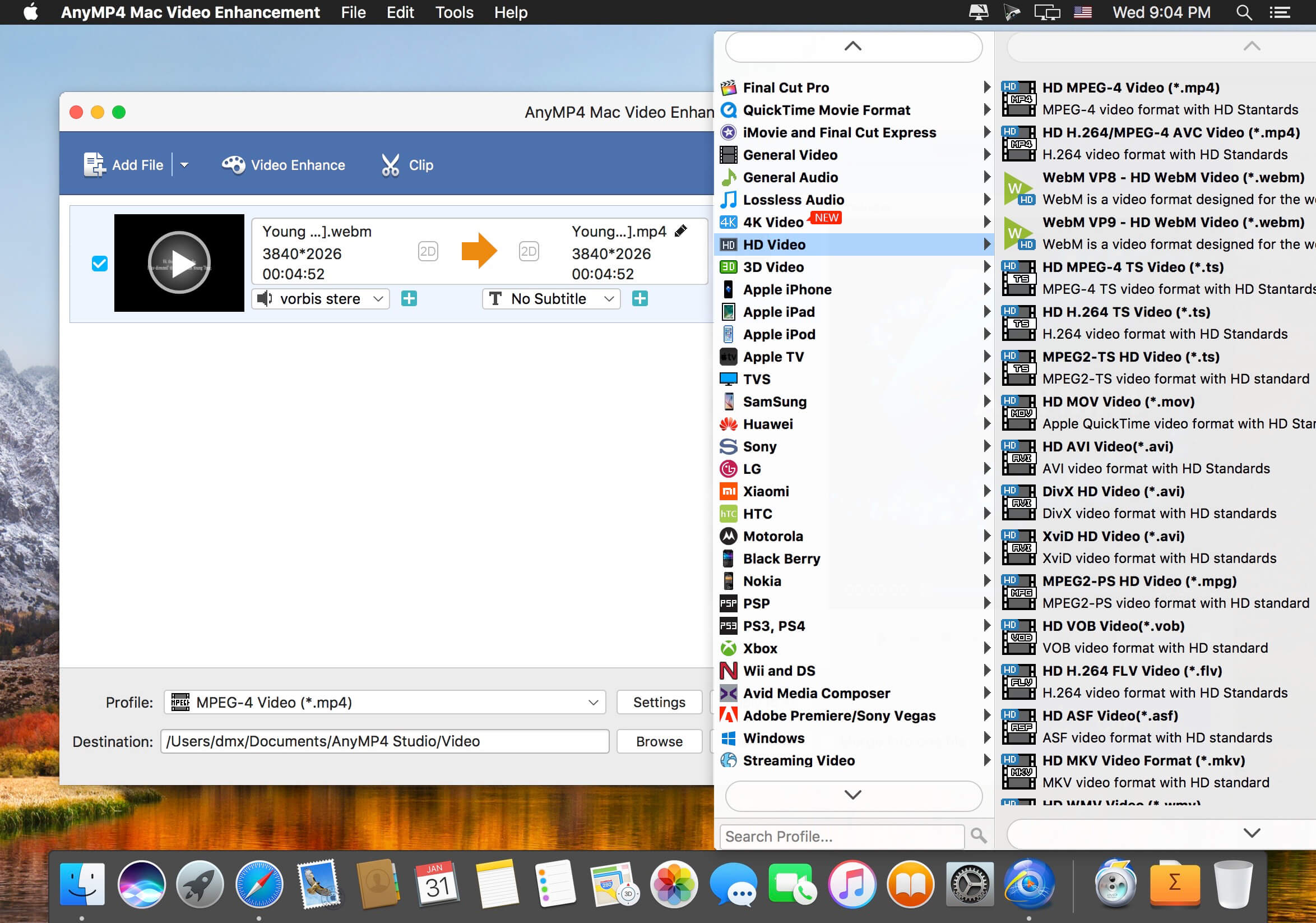Open Add File dropdown arrow
This screenshot has width=1316, height=923.
(x=184, y=165)
